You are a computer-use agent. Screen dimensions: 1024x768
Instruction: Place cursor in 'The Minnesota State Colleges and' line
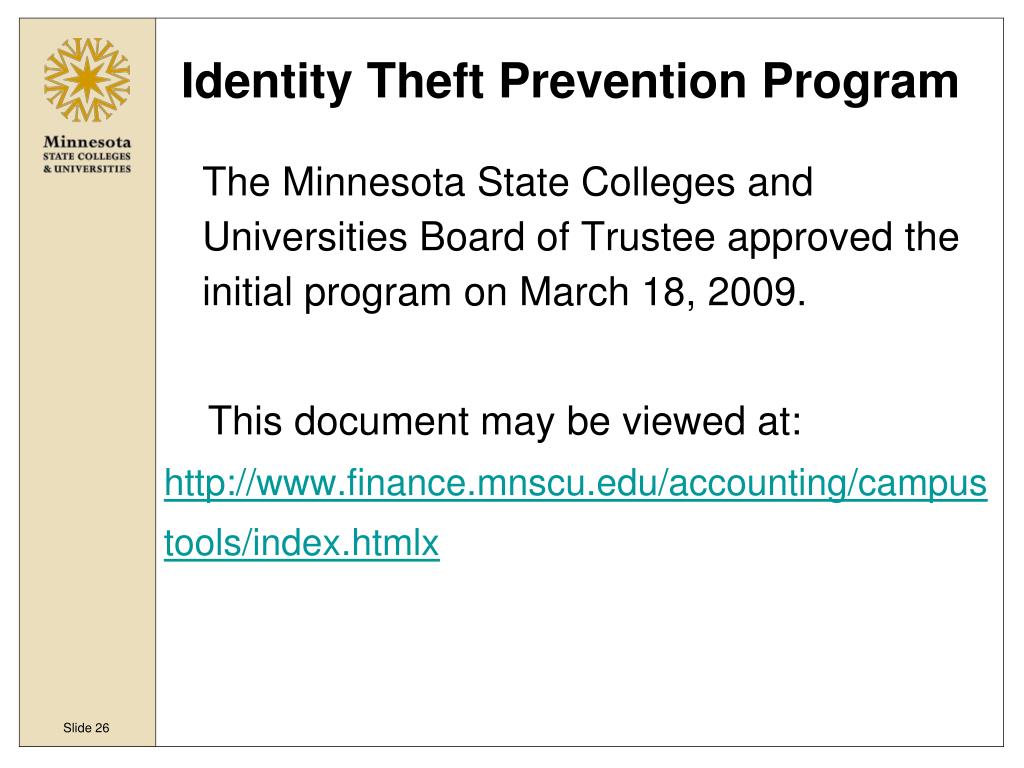(x=507, y=182)
